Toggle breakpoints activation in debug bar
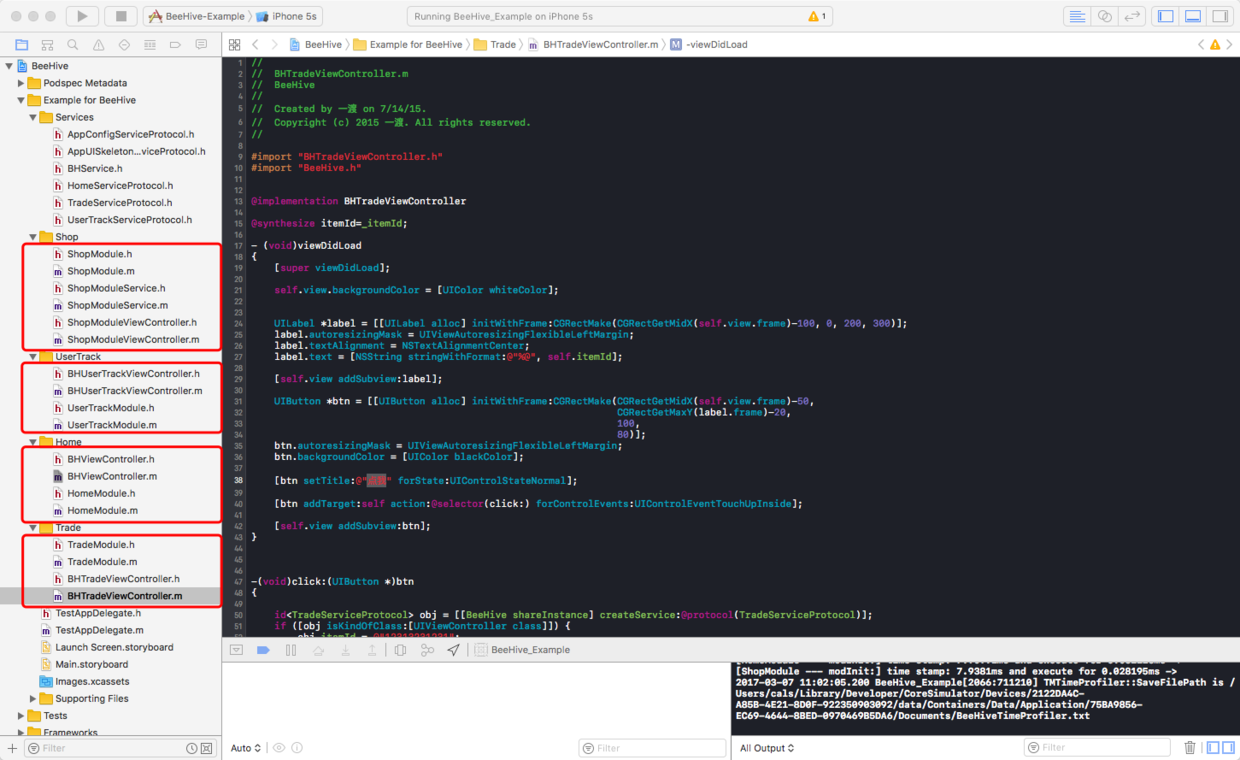1240x760 pixels. point(263,650)
